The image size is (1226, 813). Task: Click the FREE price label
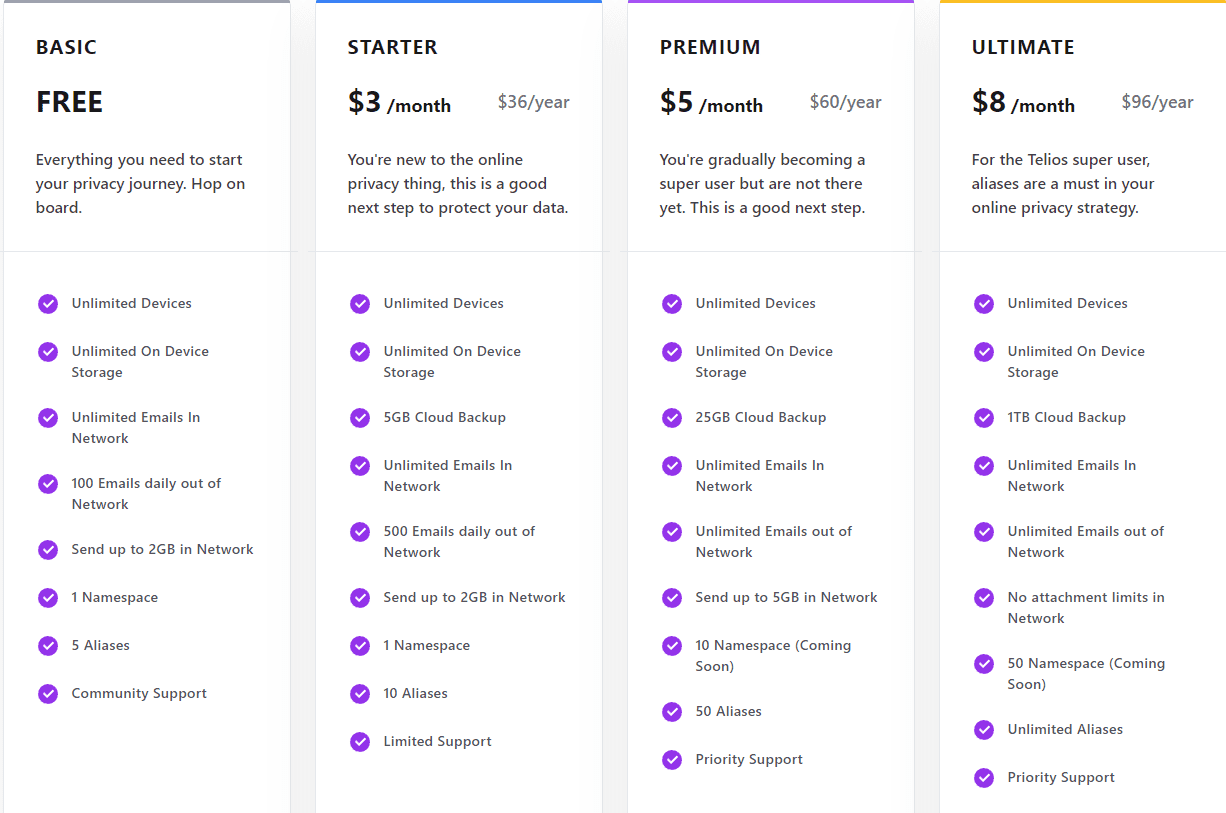click(x=70, y=102)
